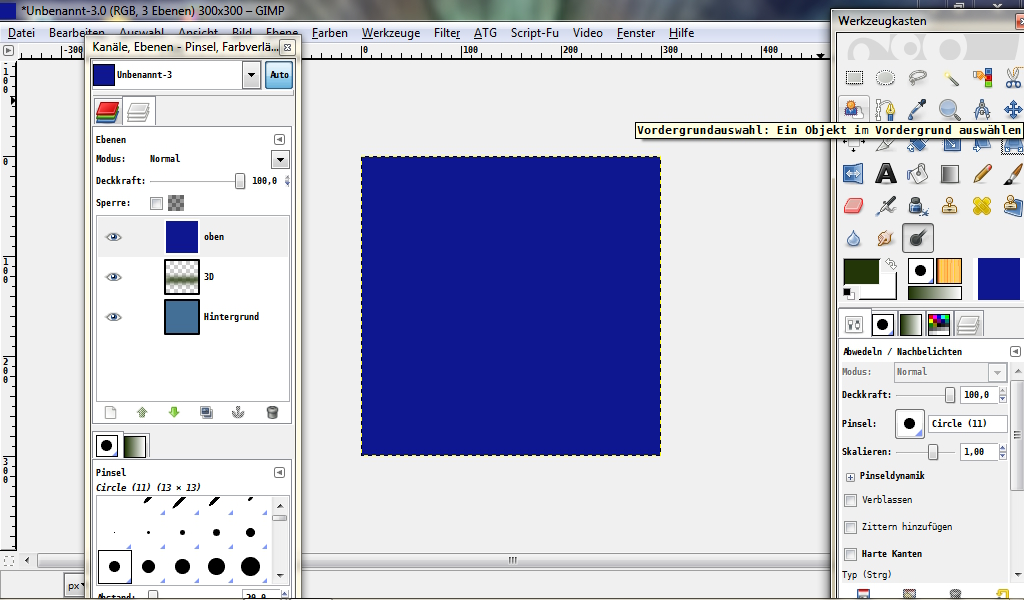This screenshot has width=1024, height=600.
Task: Select the Zoom magnifier tool
Action: (x=950, y=110)
